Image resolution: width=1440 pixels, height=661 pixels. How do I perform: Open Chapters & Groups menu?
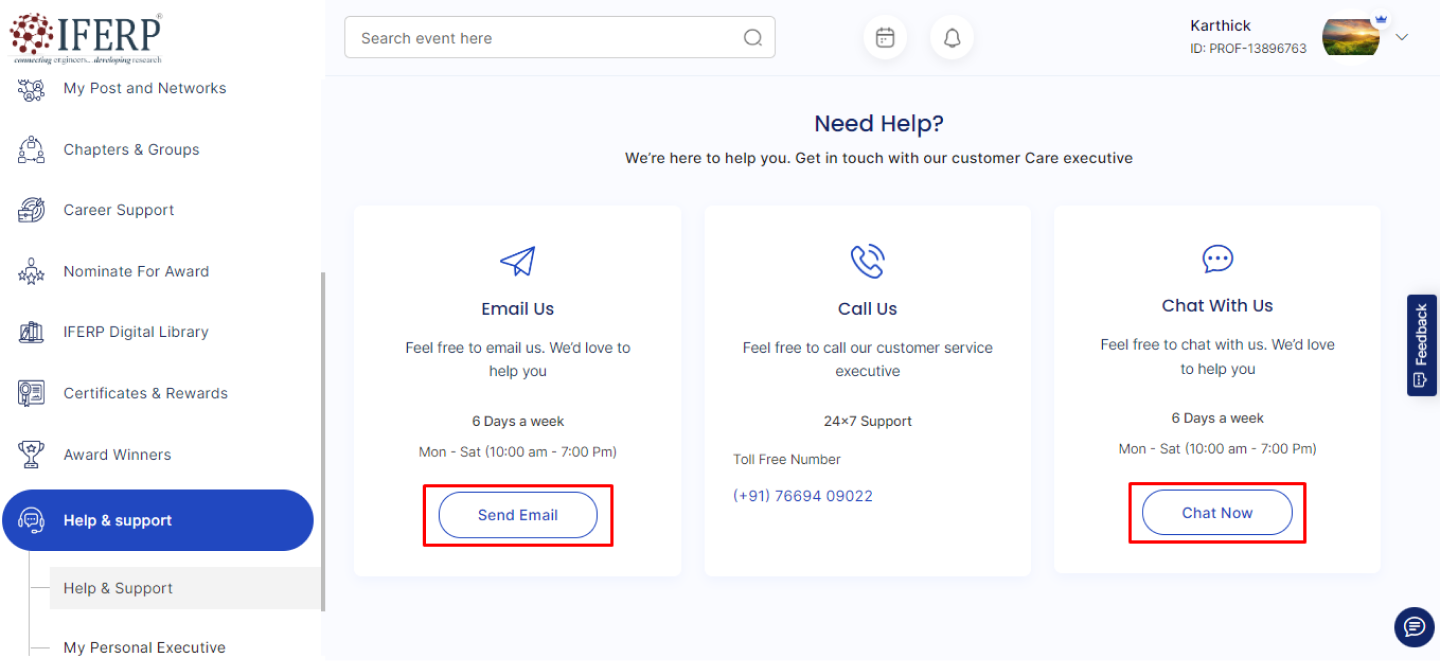pyautogui.click(x=131, y=150)
